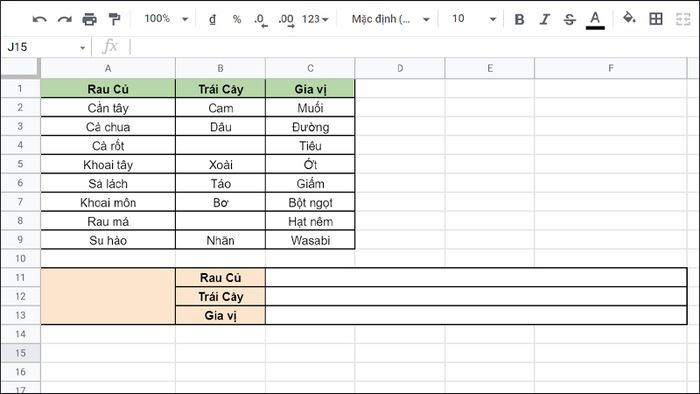Click the Print icon

pos(89,19)
